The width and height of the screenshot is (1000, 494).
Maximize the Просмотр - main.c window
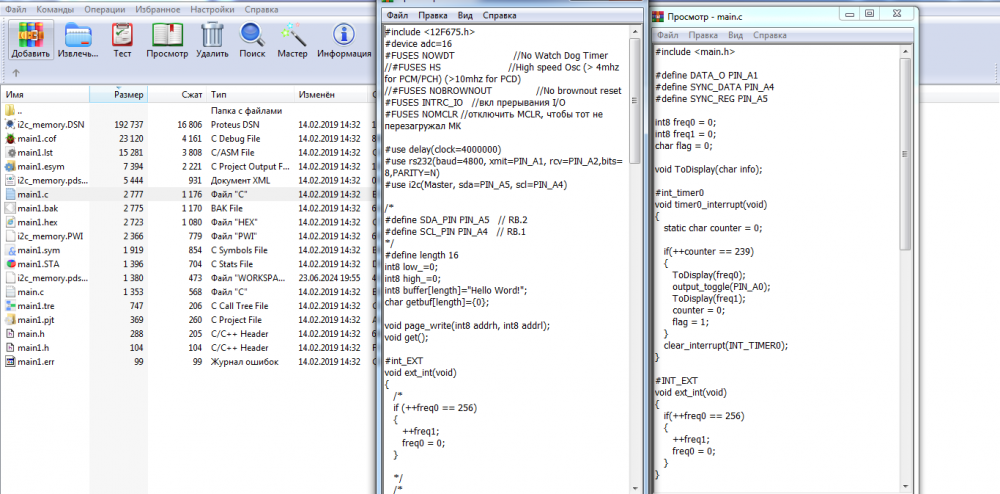click(x=869, y=13)
